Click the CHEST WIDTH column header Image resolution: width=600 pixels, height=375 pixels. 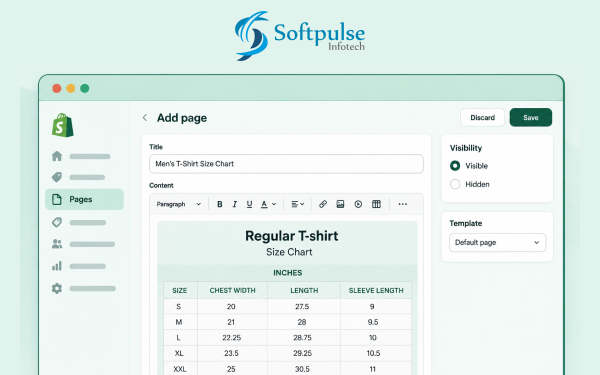(x=232, y=290)
